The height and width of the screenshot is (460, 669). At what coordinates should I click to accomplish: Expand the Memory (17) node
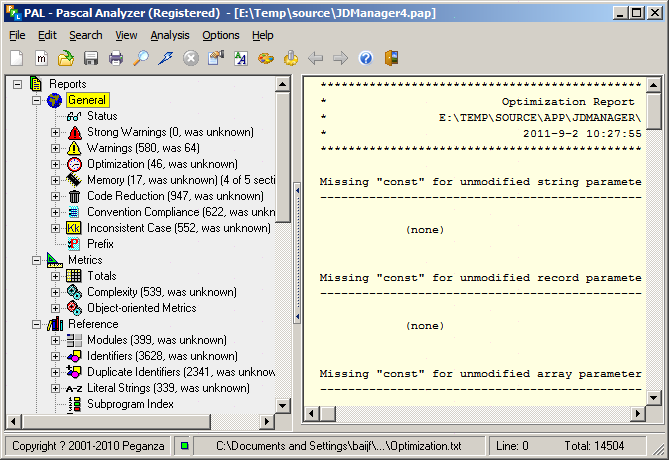(x=55, y=180)
